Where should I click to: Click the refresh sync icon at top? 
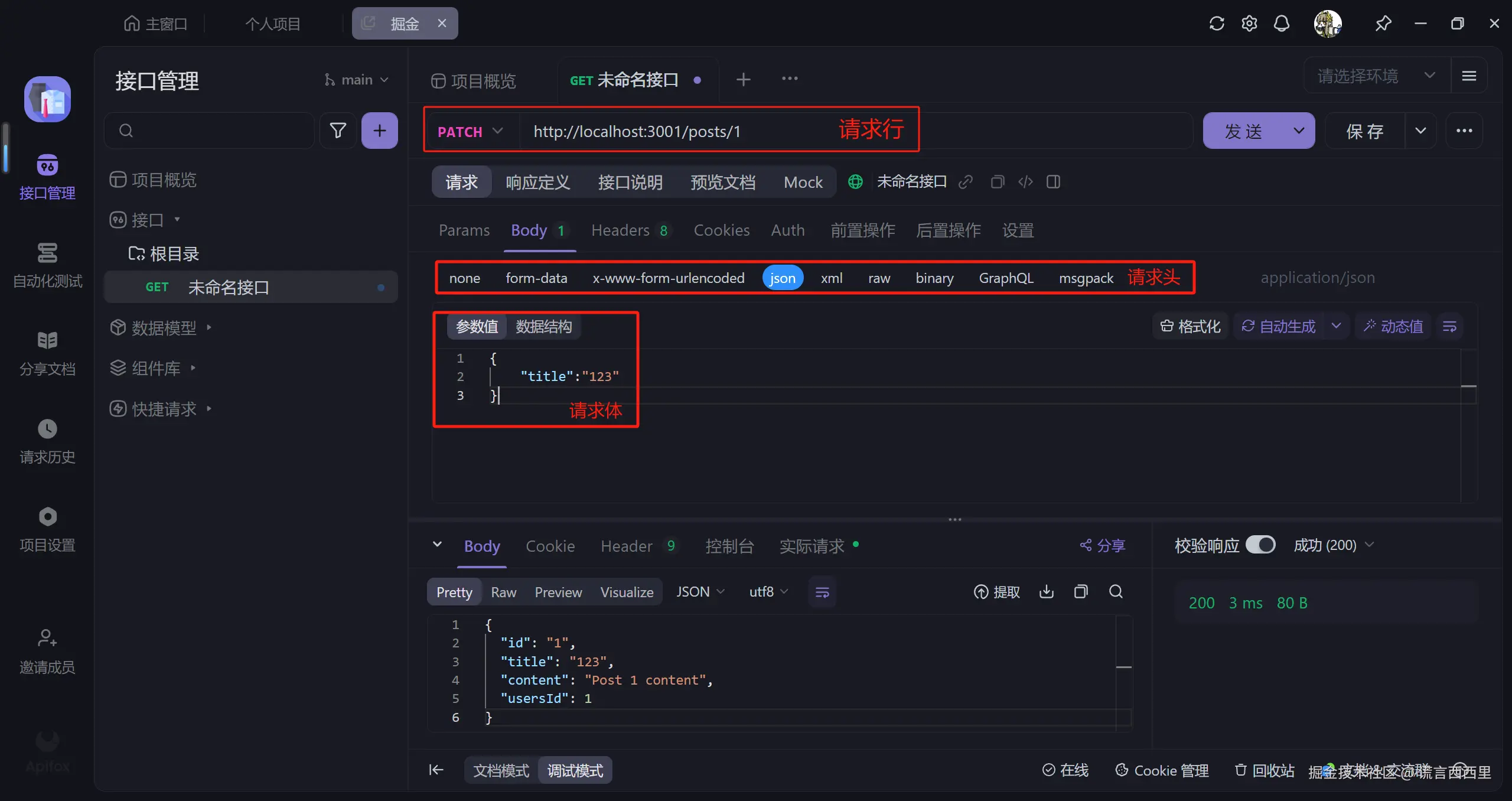tap(1217, 24)
